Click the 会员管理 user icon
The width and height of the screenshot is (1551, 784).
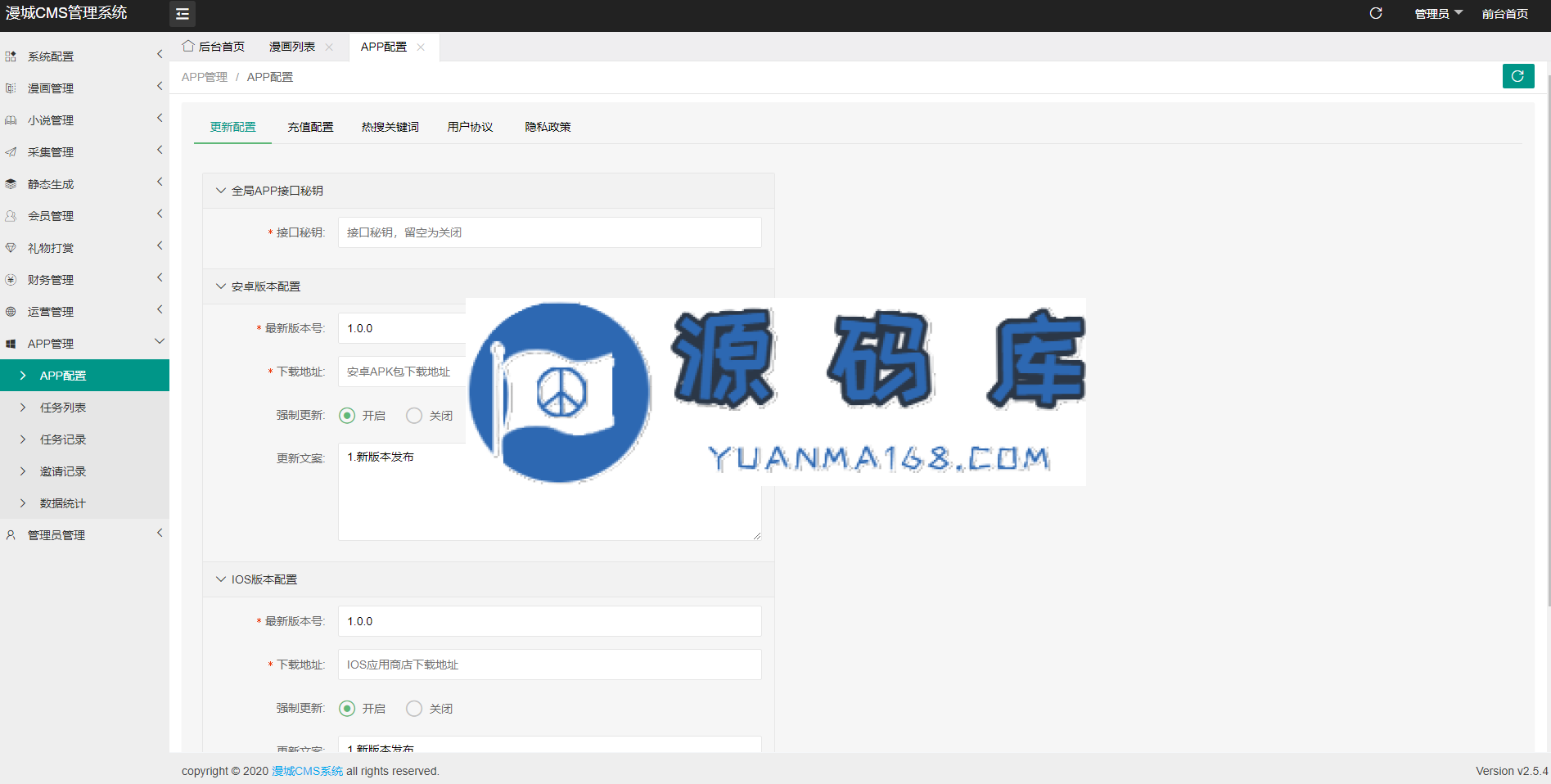(x=11, y=216)
